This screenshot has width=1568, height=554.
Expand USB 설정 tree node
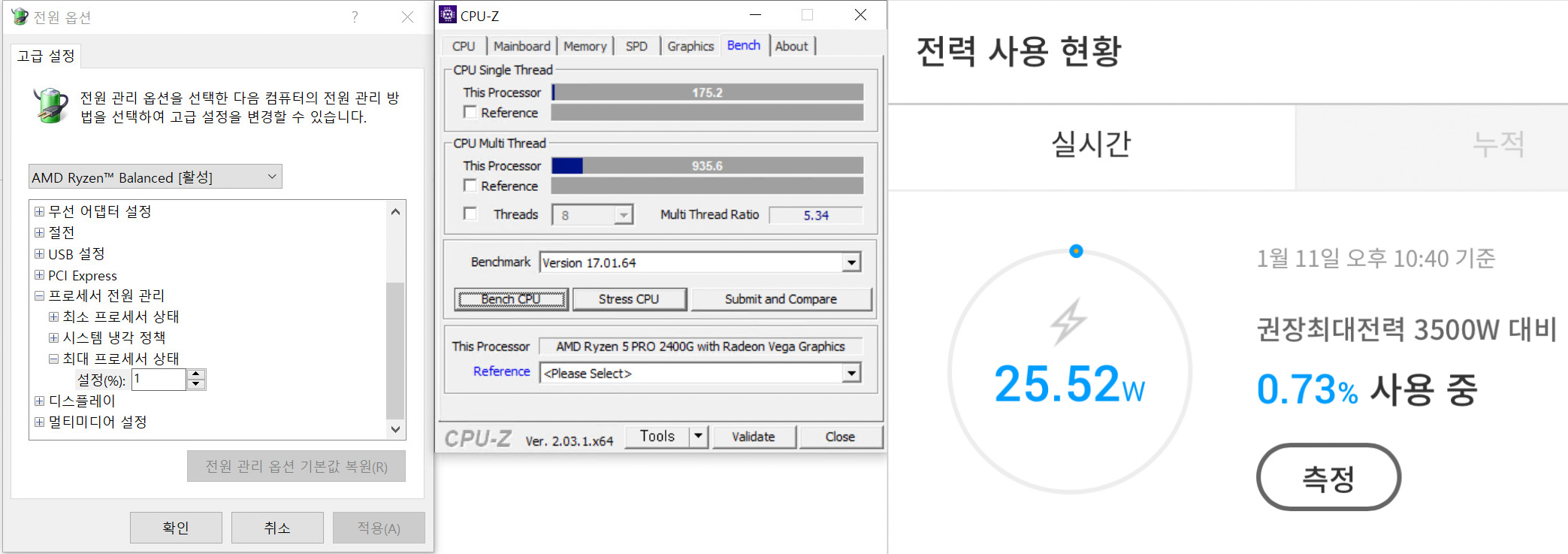coord(39,254)
